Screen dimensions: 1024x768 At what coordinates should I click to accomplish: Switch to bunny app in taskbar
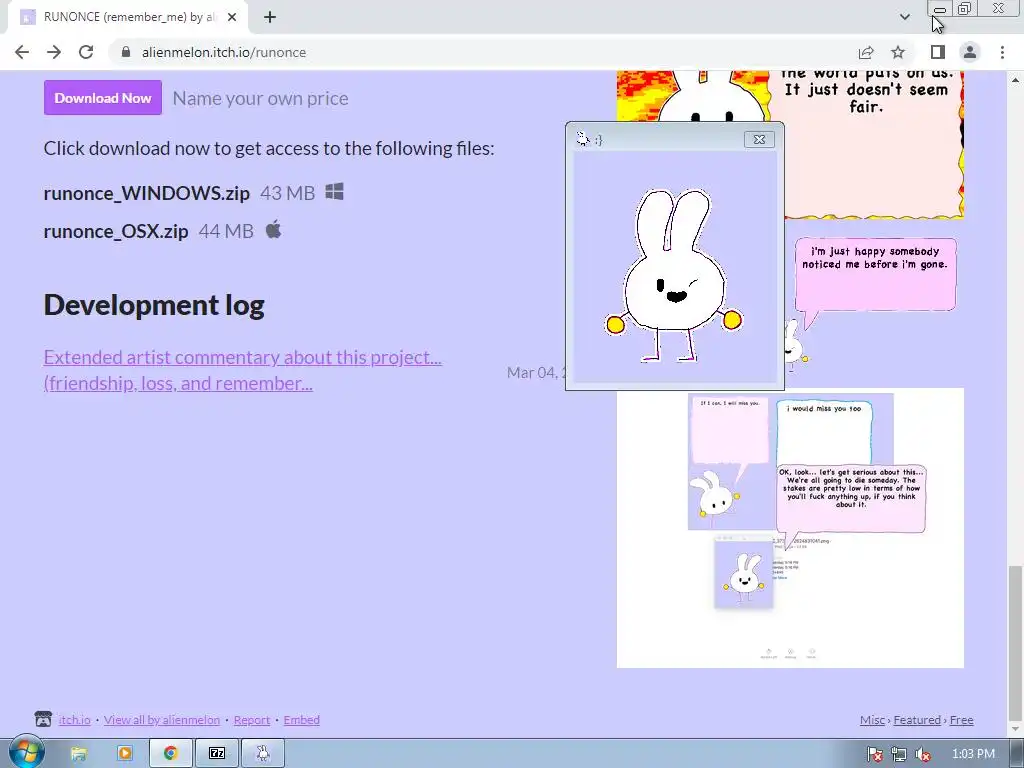tap(263, 754)
